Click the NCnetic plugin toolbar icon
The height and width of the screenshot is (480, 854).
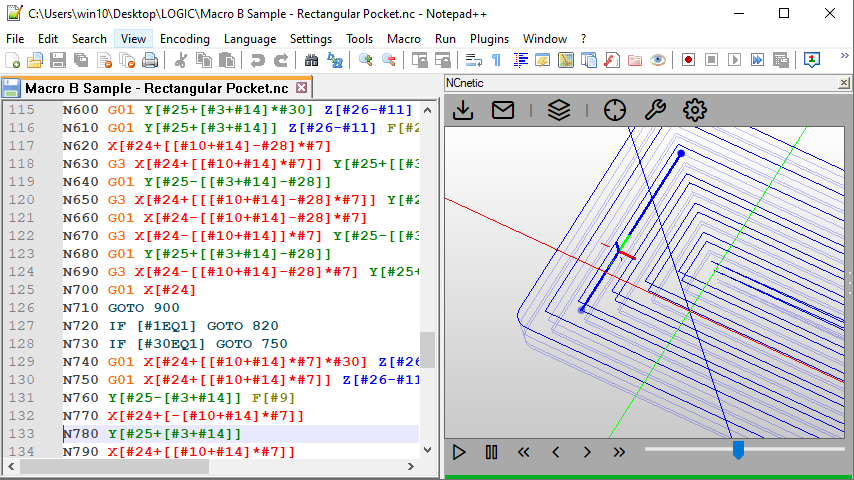pos(812,60)
